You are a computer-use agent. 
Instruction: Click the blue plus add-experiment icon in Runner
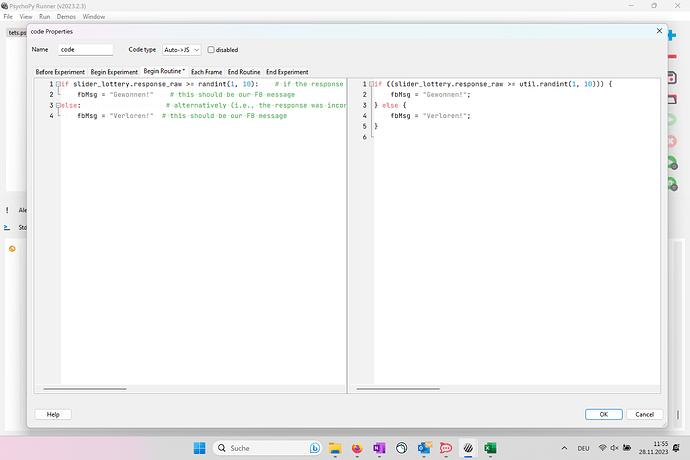672,35
